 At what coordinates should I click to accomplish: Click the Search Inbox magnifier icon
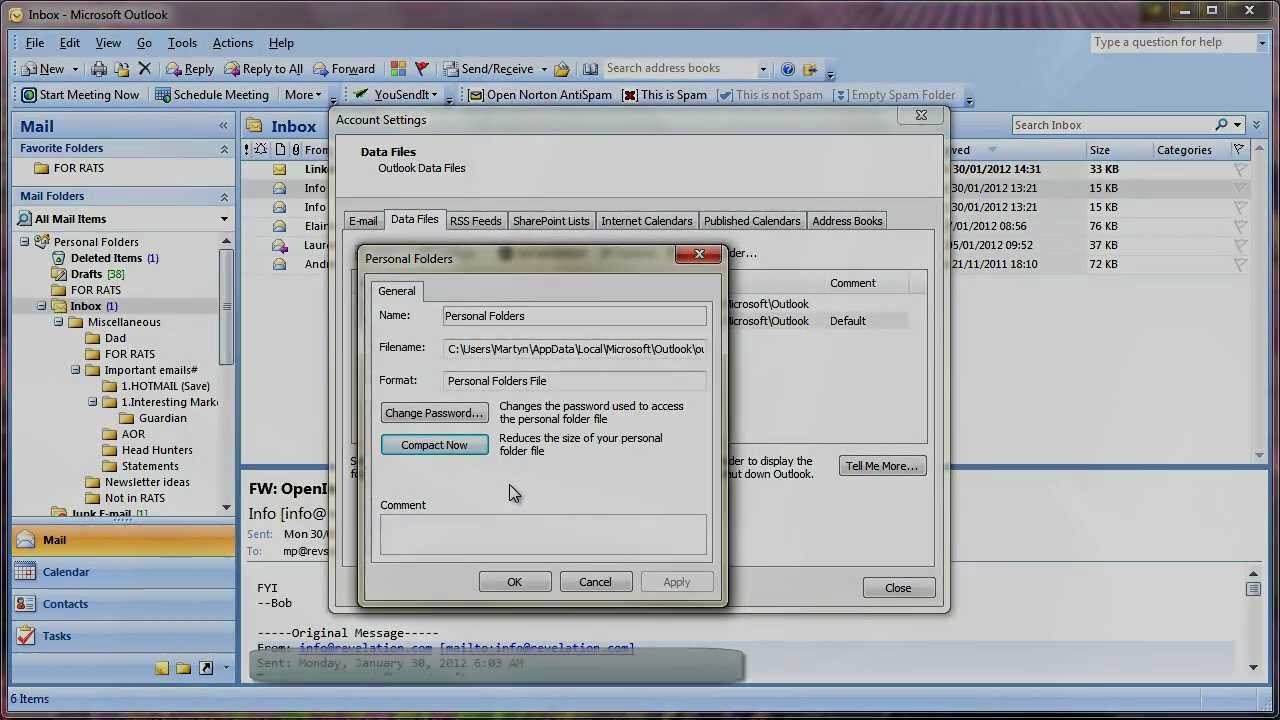[1221, 125]
